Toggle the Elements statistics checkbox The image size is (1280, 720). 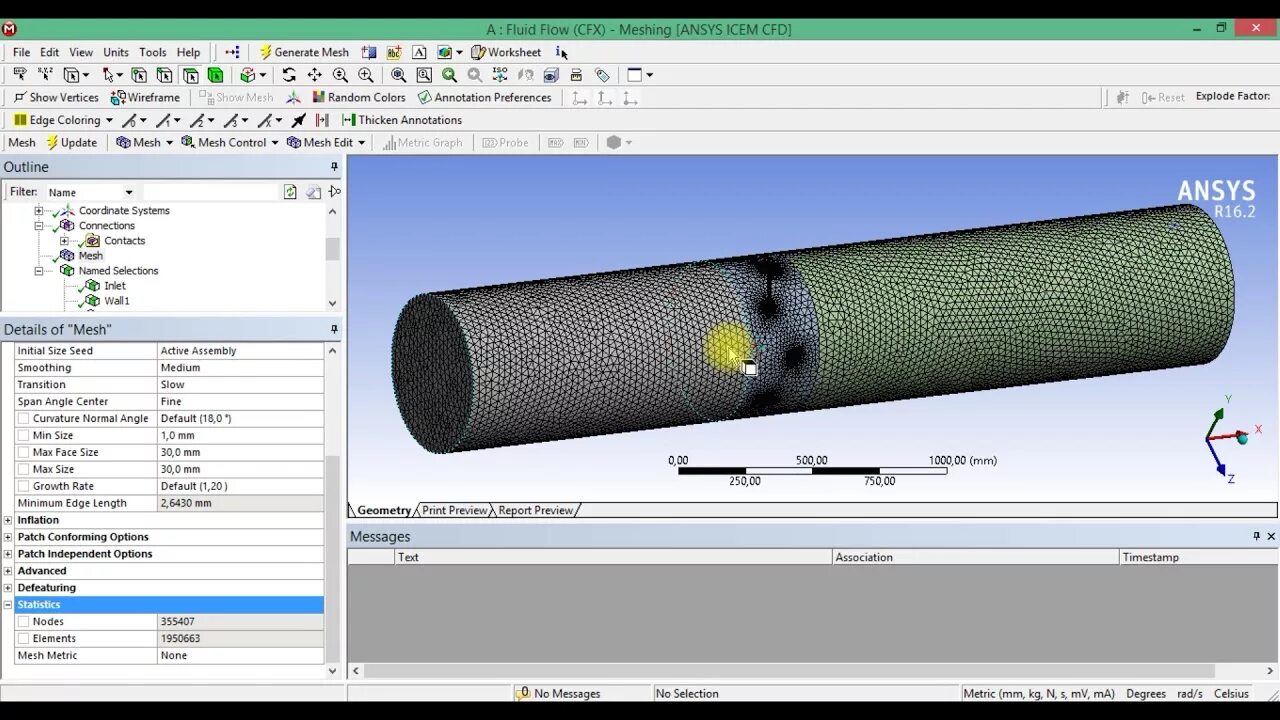click(23, 638)
